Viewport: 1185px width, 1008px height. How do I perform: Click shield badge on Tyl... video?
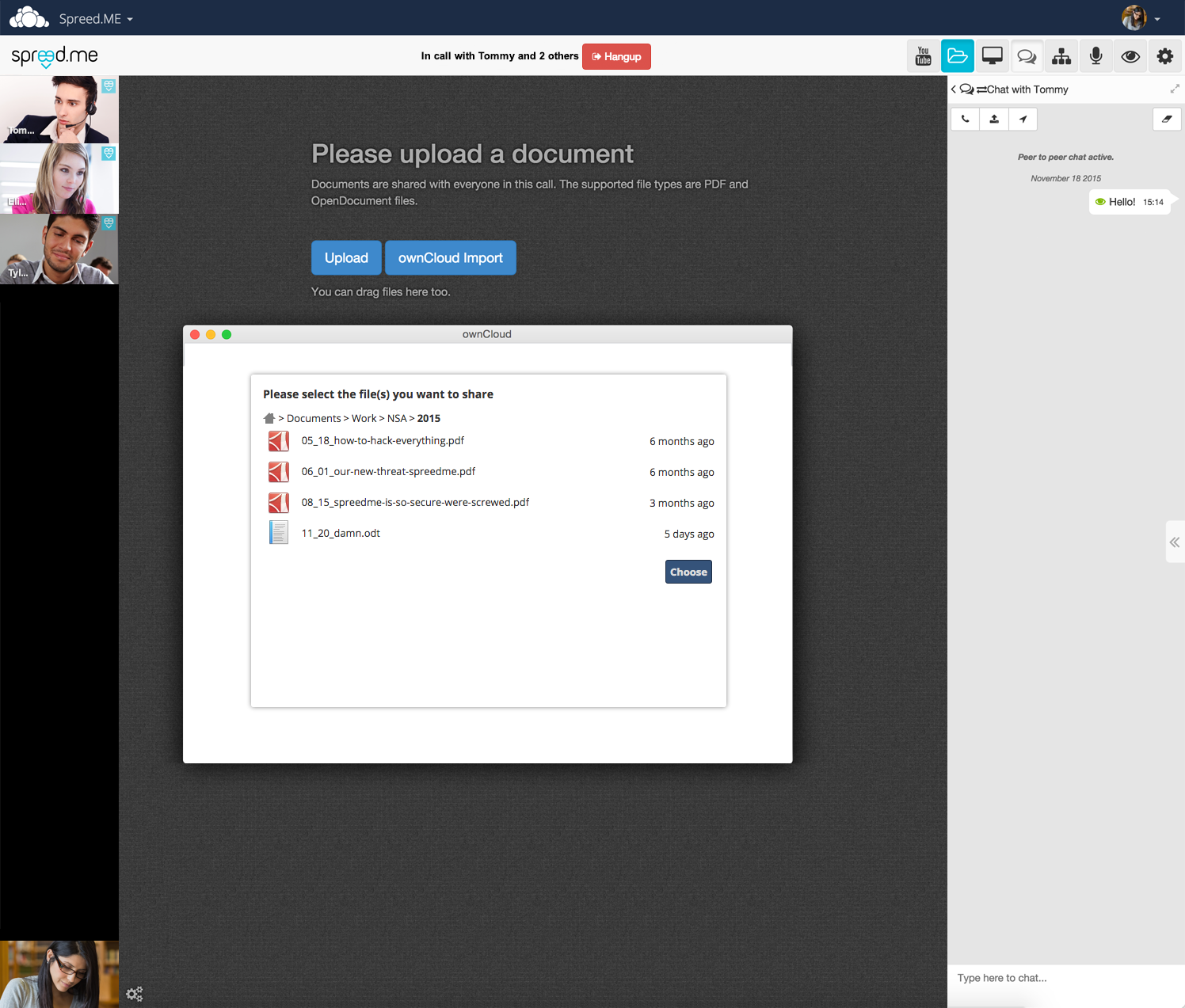point(109,223)
